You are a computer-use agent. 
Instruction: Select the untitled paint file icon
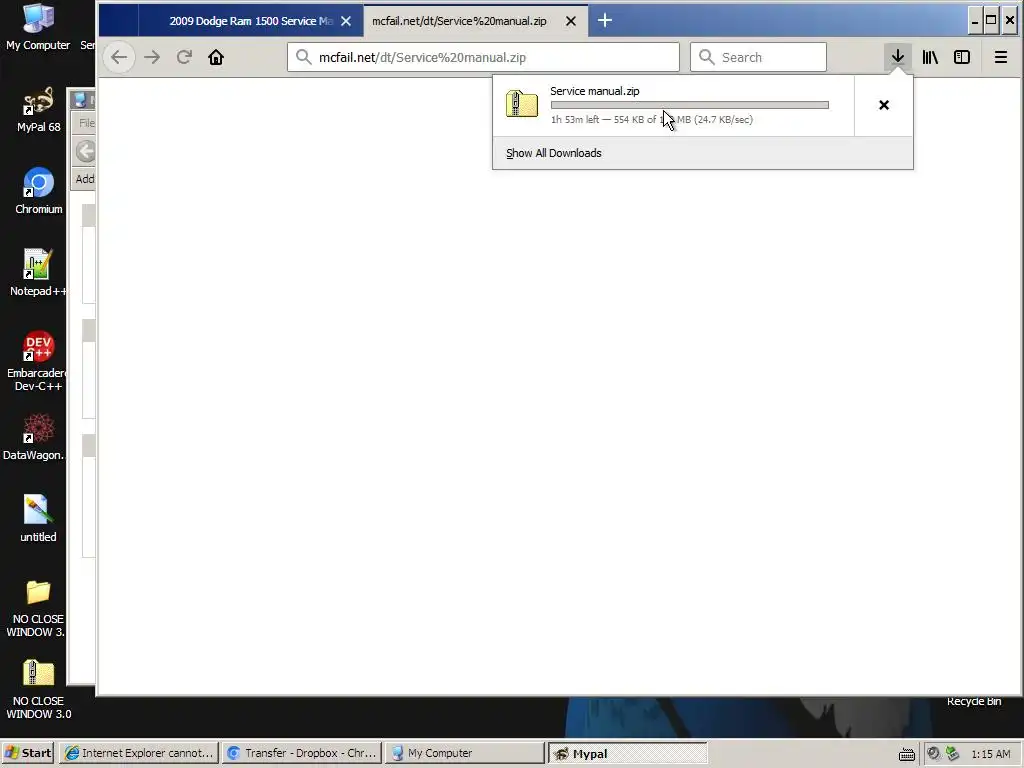point(38,519)
